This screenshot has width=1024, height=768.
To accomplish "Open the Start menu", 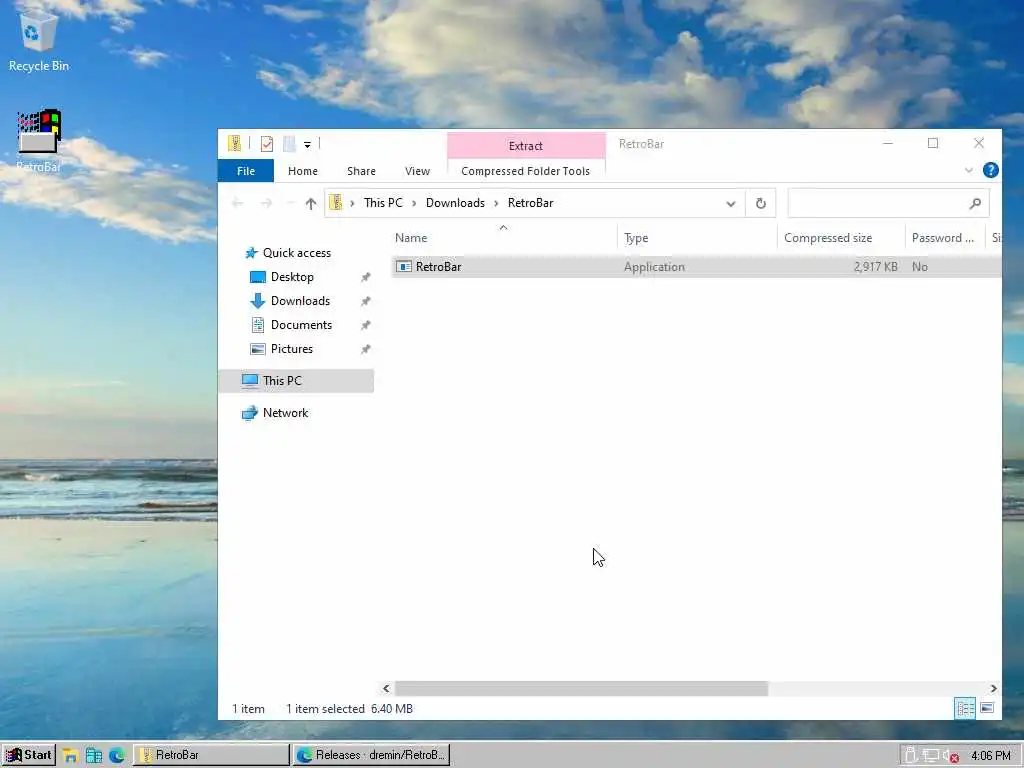I will click(29, 755).
